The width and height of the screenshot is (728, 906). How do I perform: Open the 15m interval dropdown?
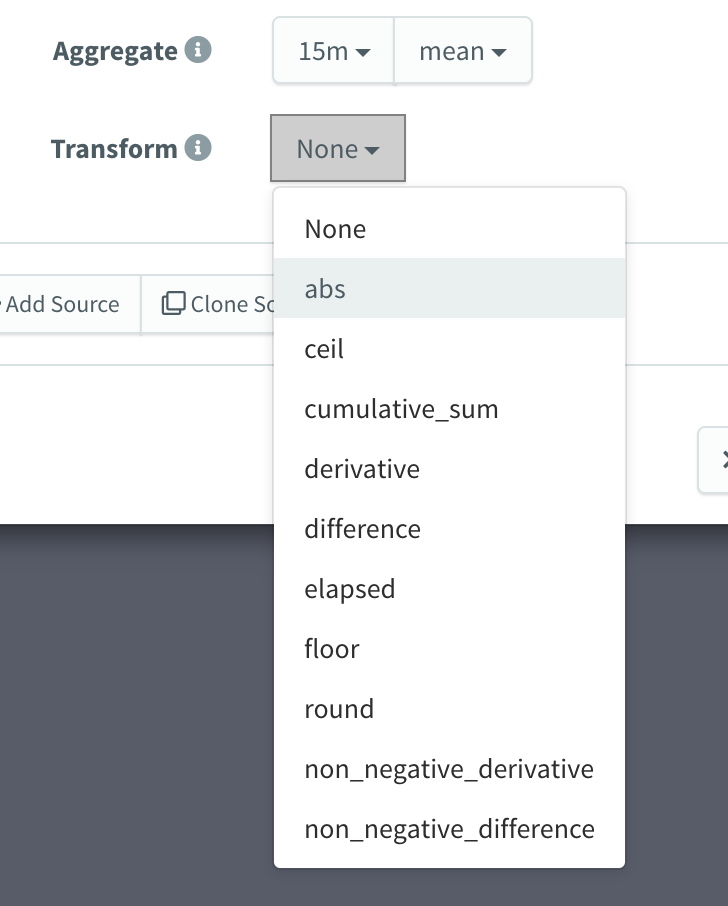tap(334, 51)
